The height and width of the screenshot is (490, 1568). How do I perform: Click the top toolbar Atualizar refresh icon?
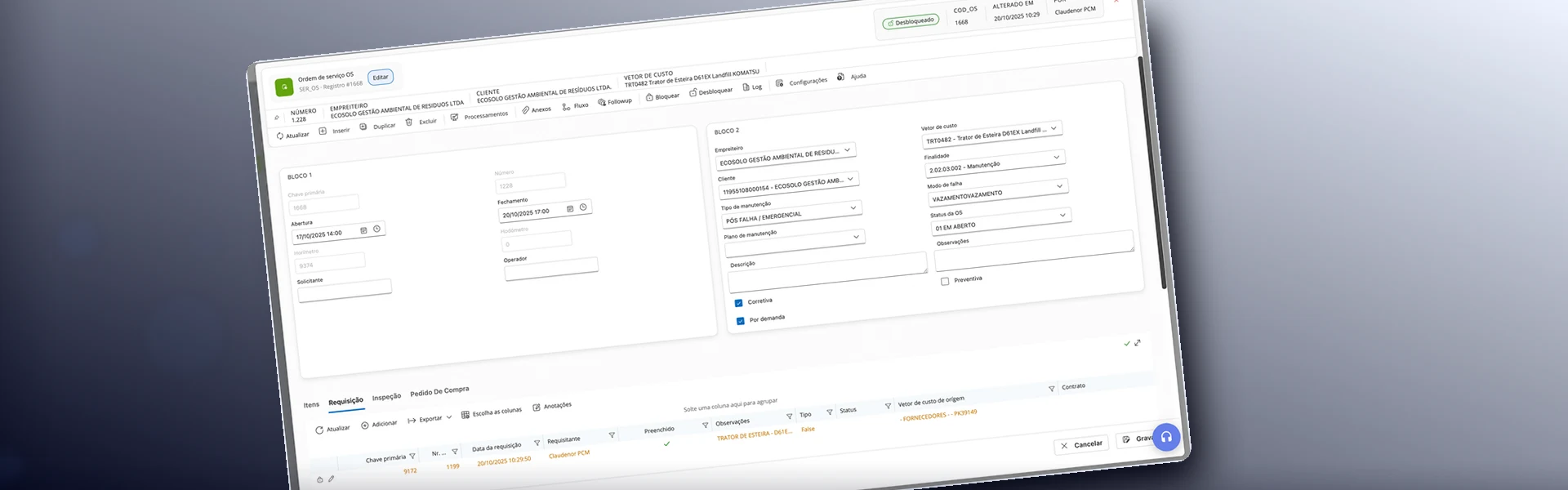(x=280, y=136)
